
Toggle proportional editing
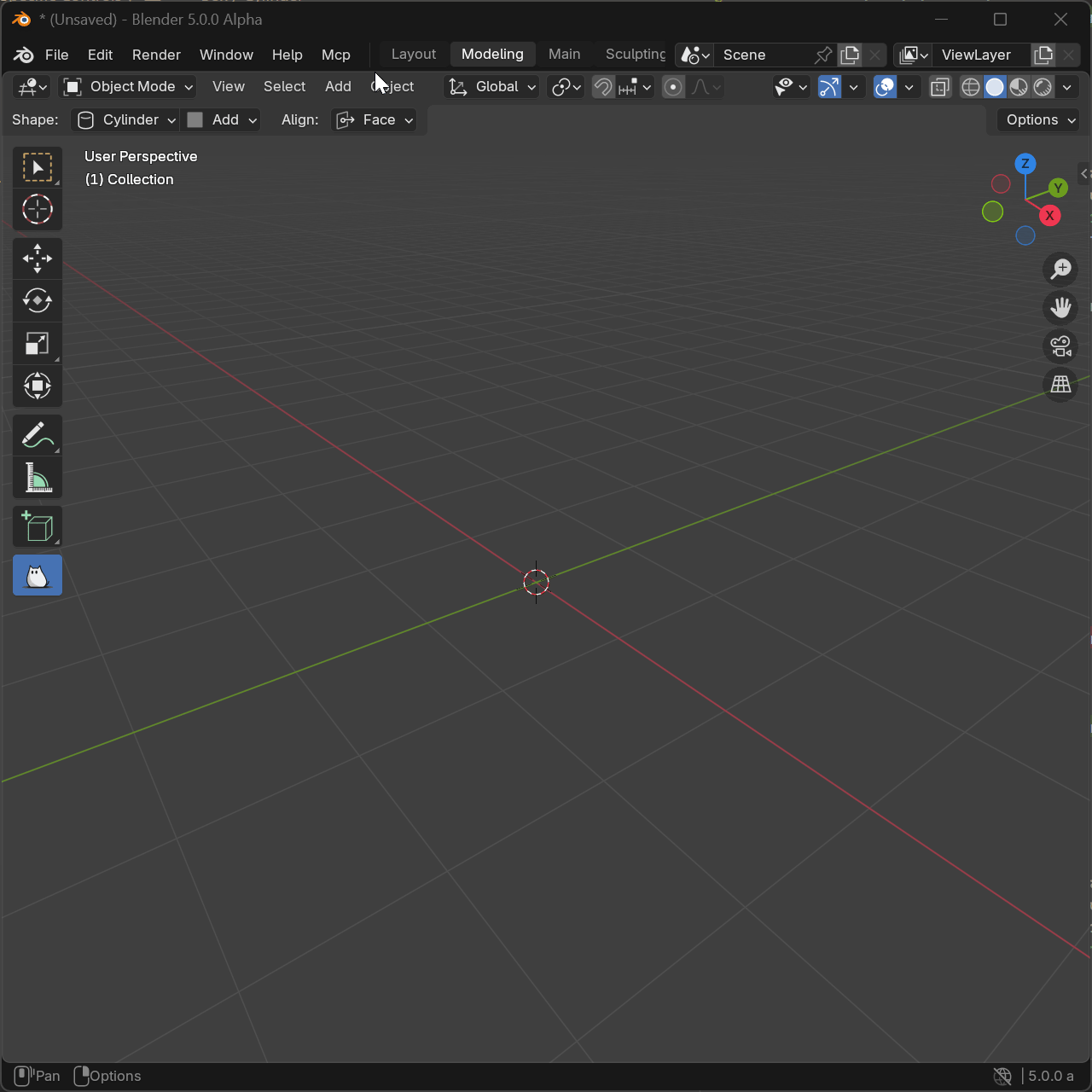click(673, 87)
